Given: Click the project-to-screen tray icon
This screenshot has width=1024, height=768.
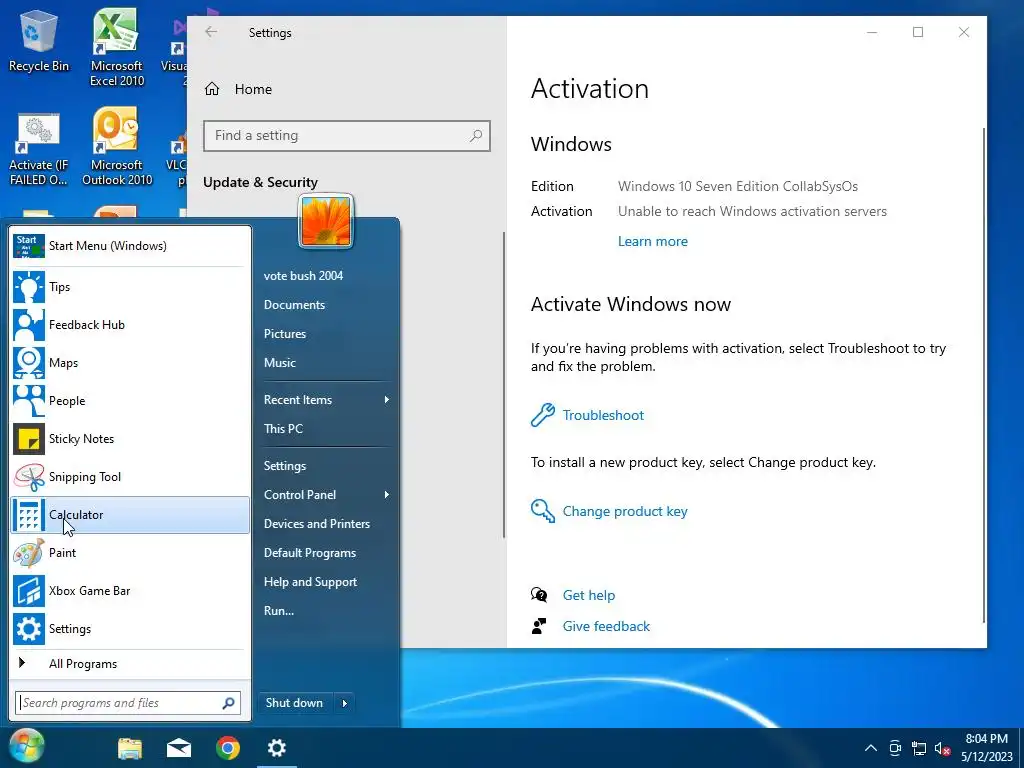Looking at the screenshot, I should 895,748.
